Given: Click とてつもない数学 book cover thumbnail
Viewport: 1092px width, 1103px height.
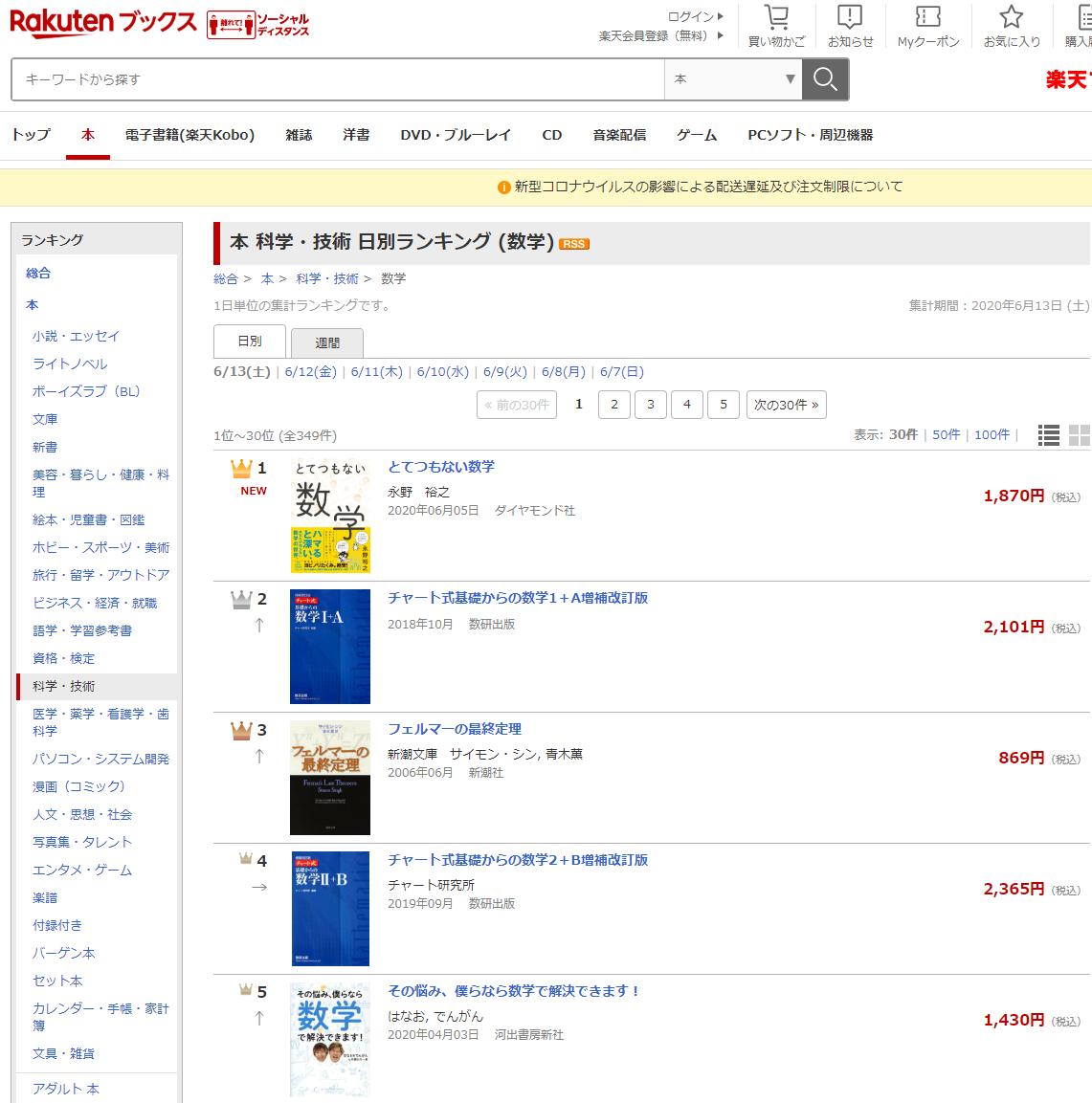Looking at the screenshot, I should point(331,516).
